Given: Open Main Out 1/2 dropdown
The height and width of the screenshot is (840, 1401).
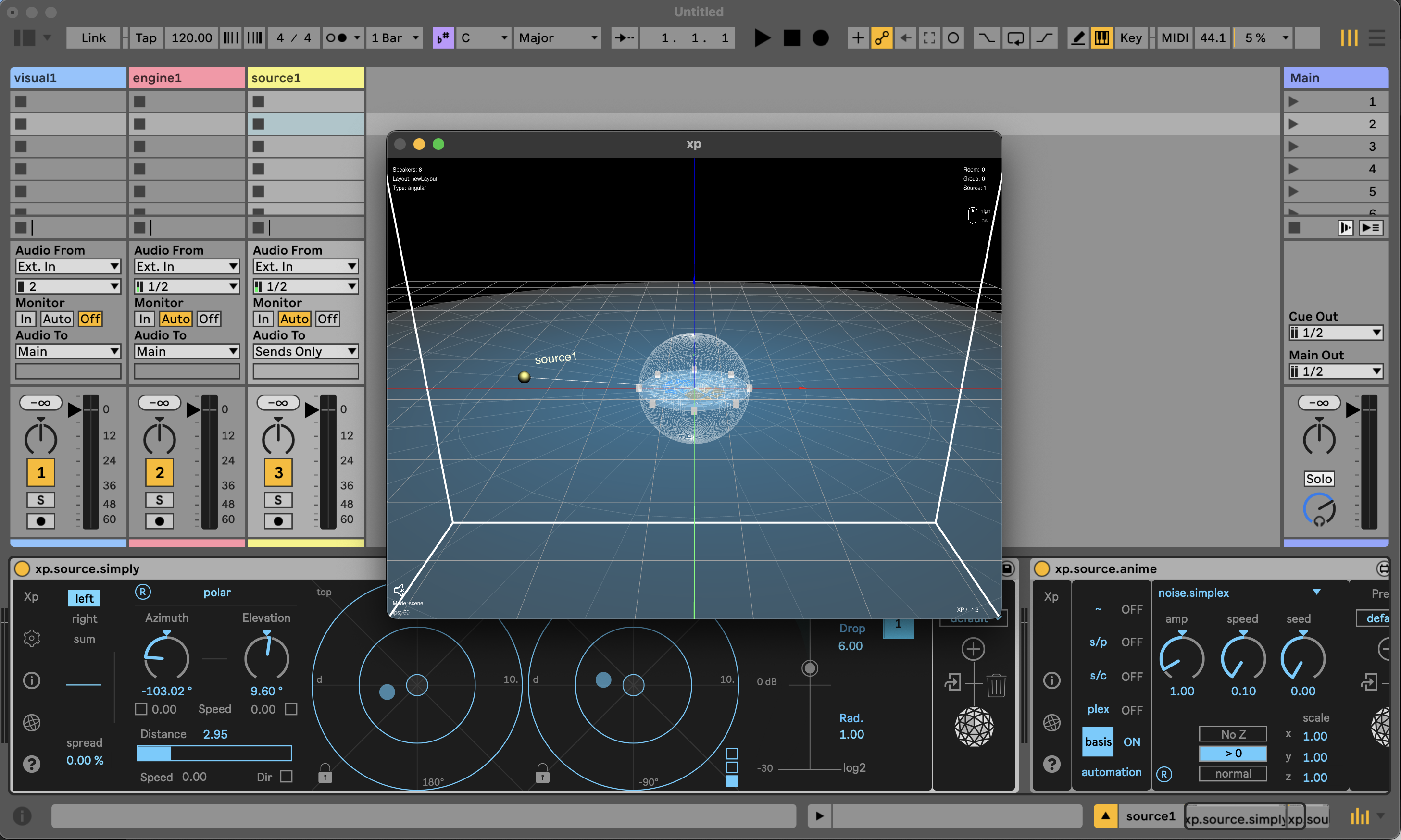Looking at the screenshot, I should click(1335, 371).
